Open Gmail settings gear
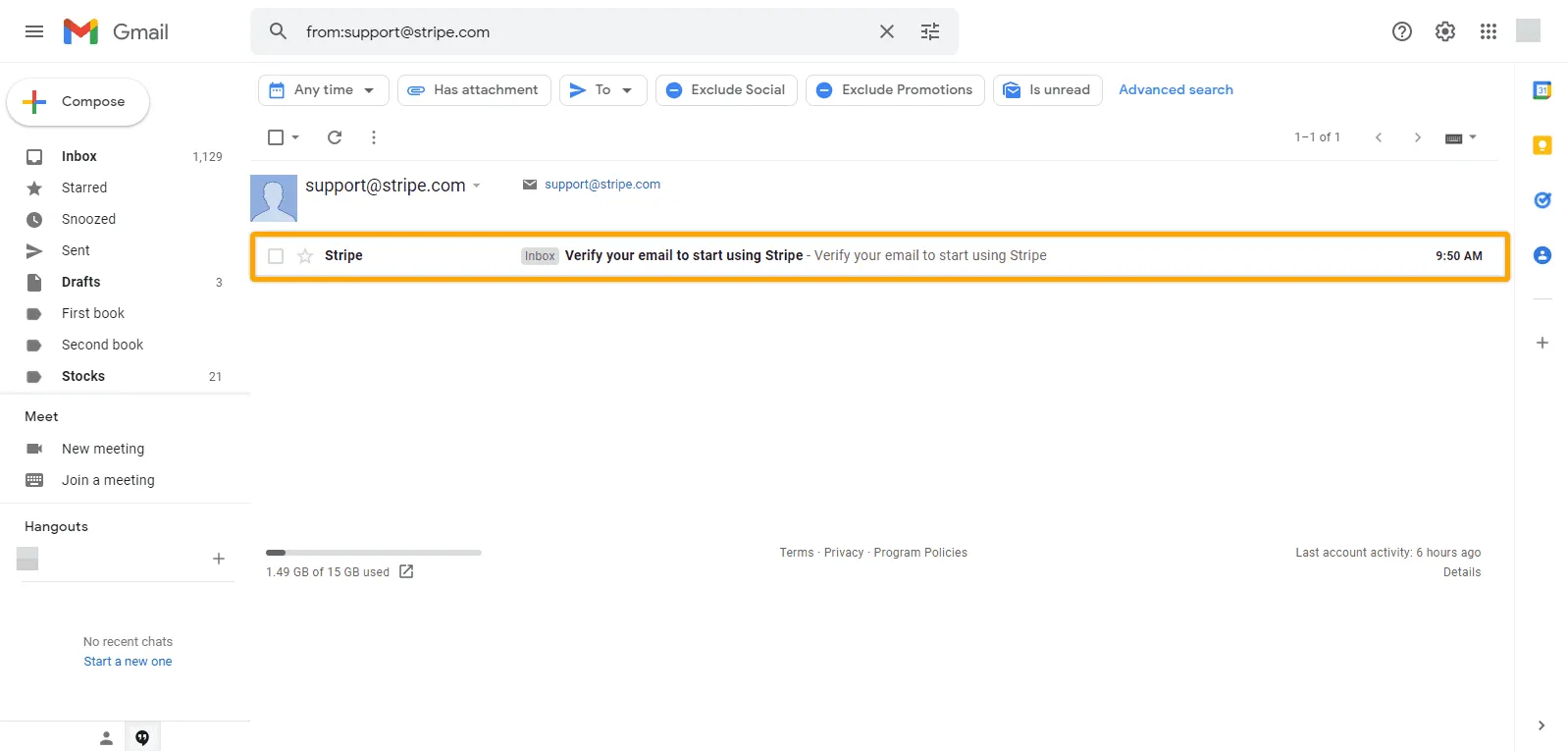The image size is (1568, 751). (1444, 31)
